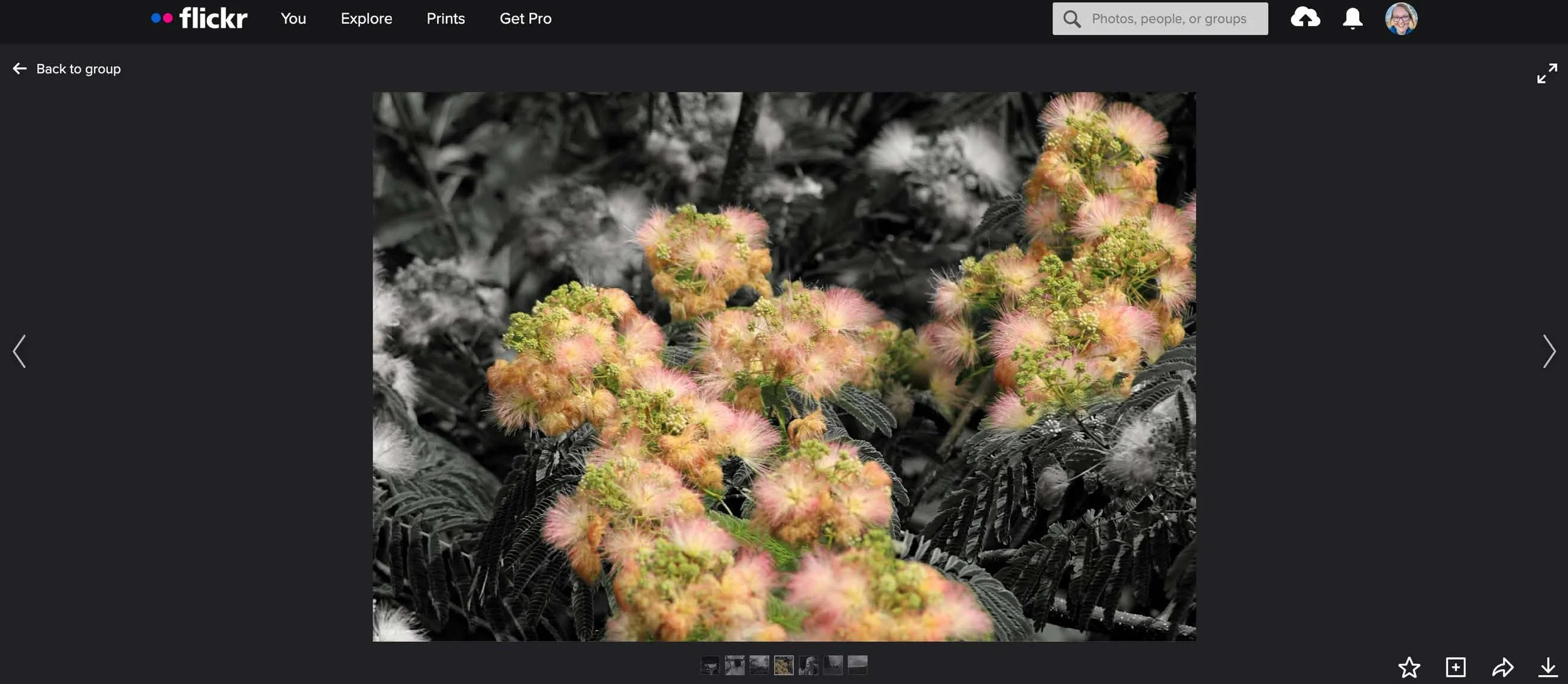
Task: Select the first thumbnail in the filmstrip
Action: click(x=709, y=665)
